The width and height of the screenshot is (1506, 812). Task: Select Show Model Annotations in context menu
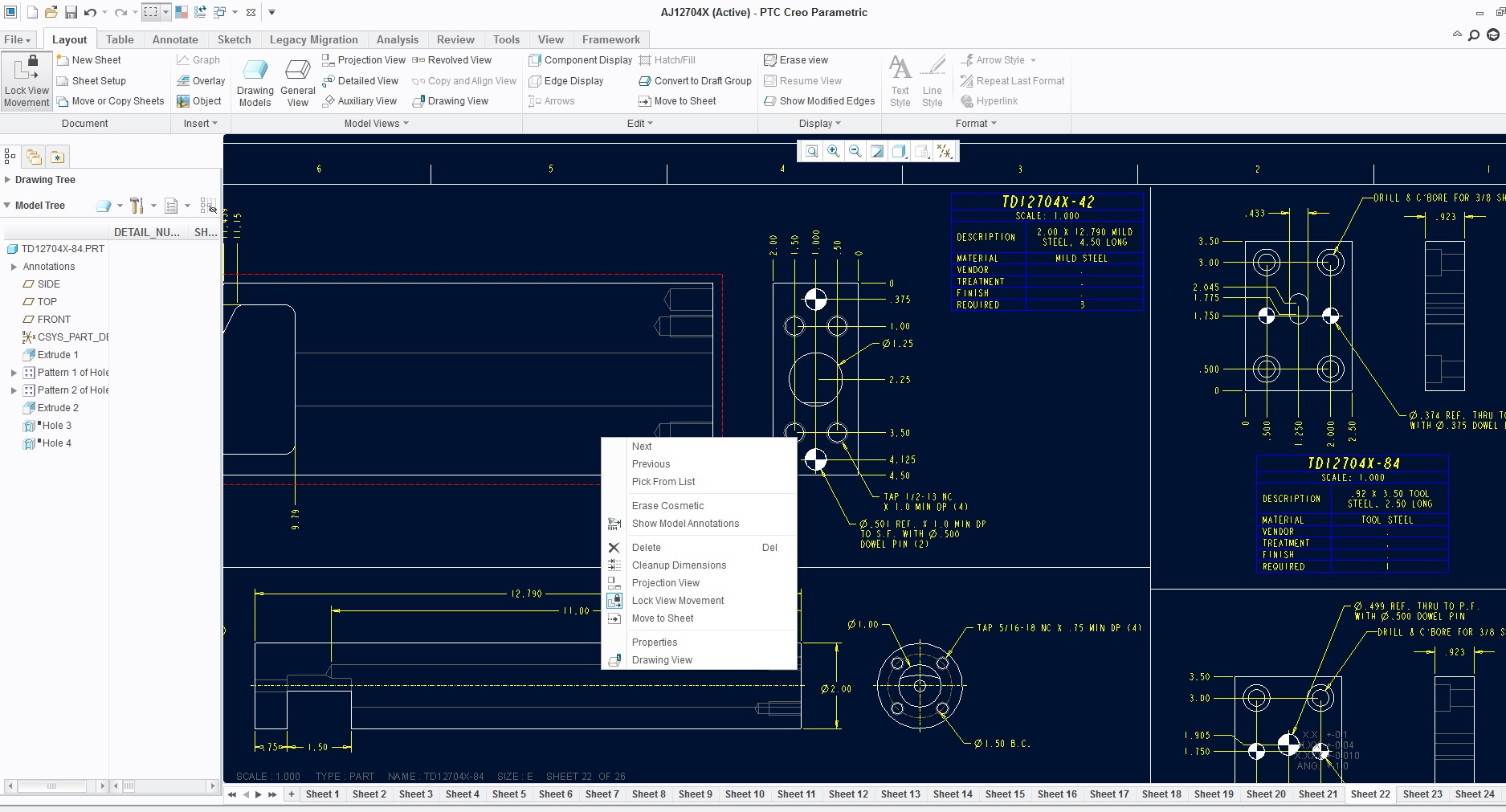point(699,524)
